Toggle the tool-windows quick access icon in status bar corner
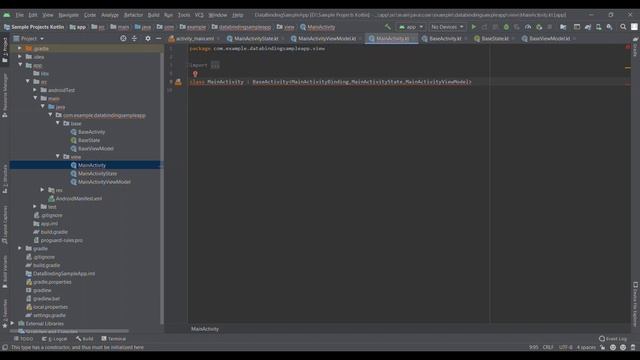This screenshot has height=360, width=640. point(5,347)
